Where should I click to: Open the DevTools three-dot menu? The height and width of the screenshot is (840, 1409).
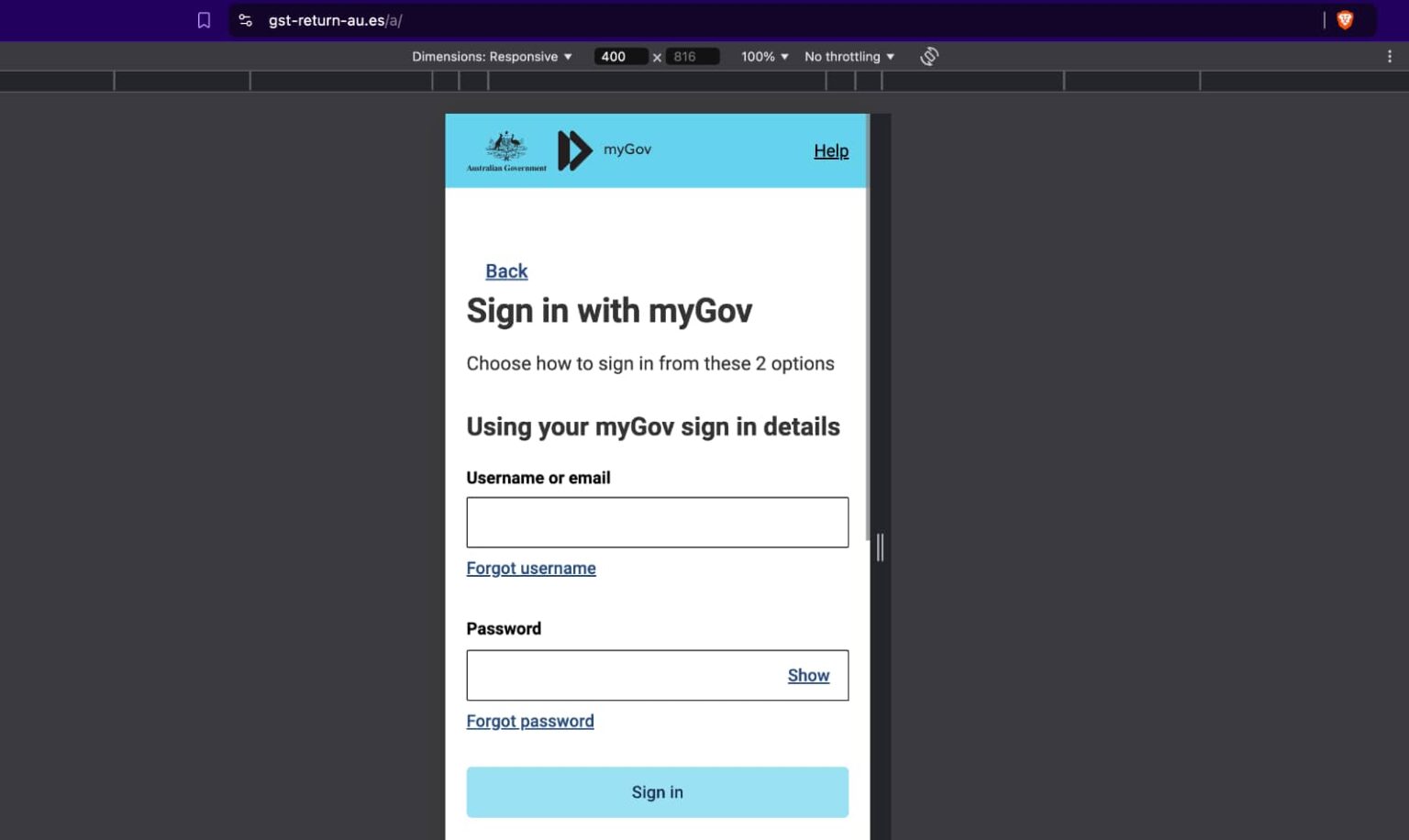pyautogui.click(x=1390, y=56)
